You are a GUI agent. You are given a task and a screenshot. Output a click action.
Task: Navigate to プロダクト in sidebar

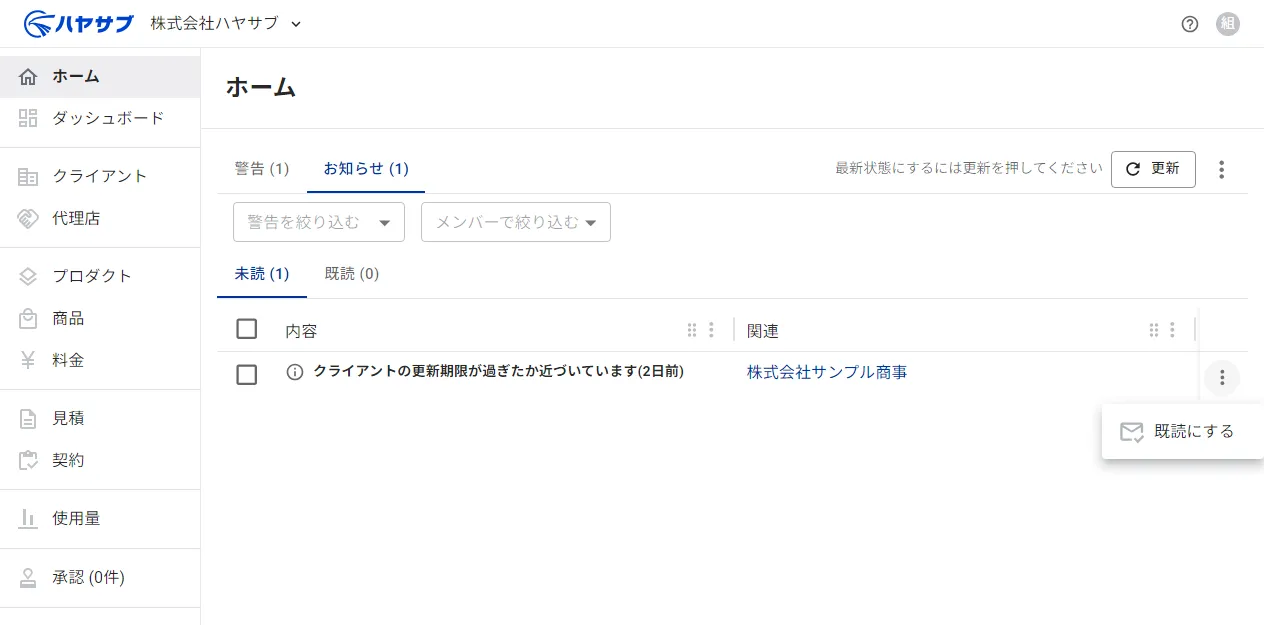tap(100, 276)
